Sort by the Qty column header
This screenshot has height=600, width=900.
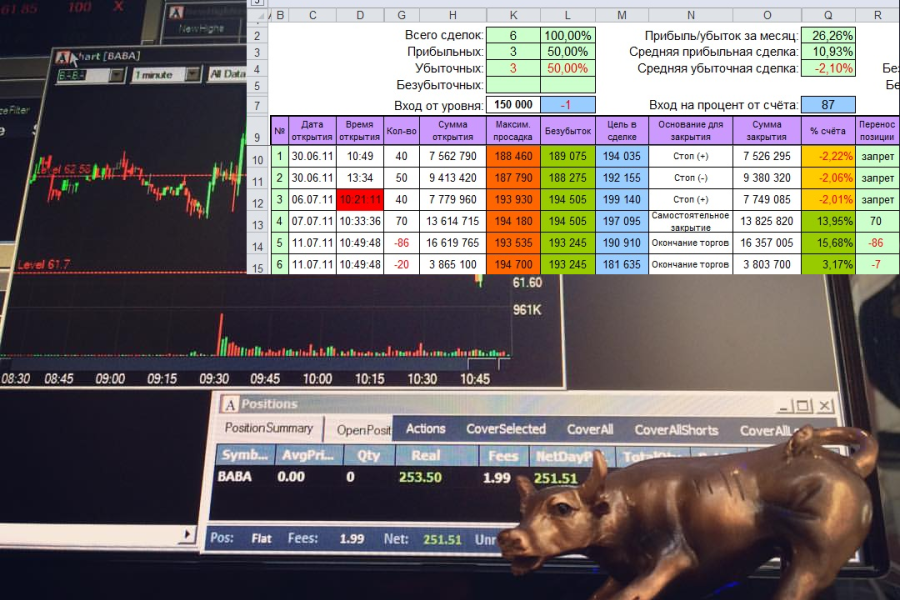point(368,456)
